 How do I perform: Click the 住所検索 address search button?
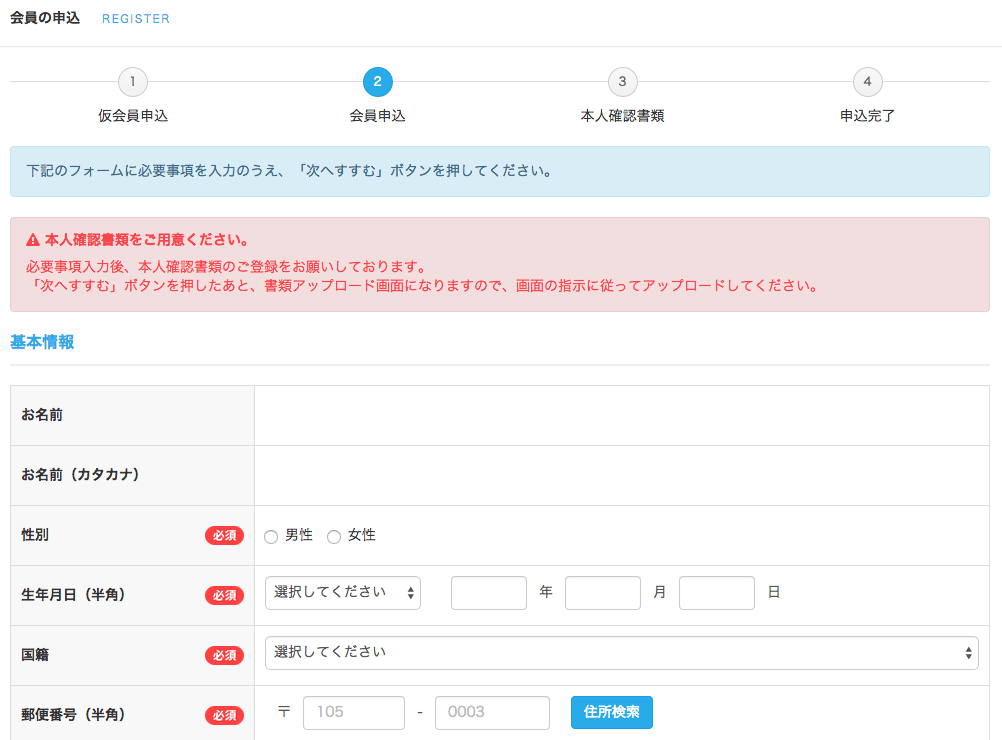612,713
